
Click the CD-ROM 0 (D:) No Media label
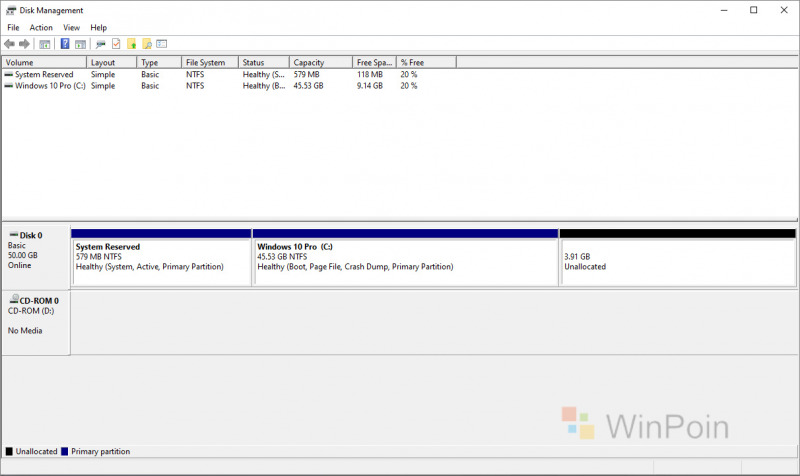(36, 322)
